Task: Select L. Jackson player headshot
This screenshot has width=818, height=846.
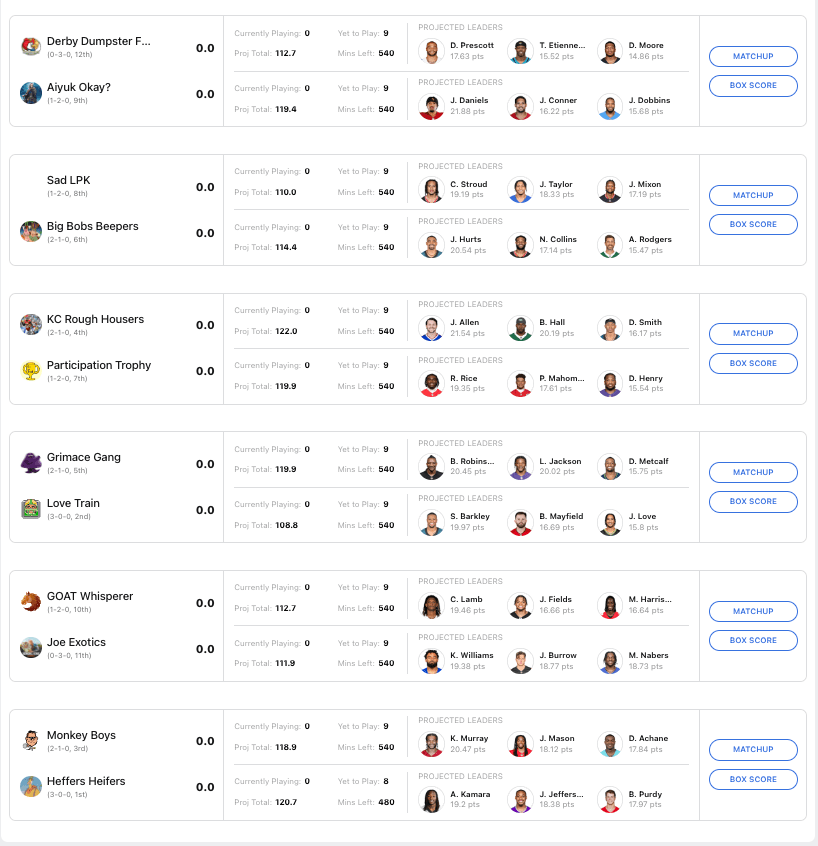Action: click(x=520, y=467)
